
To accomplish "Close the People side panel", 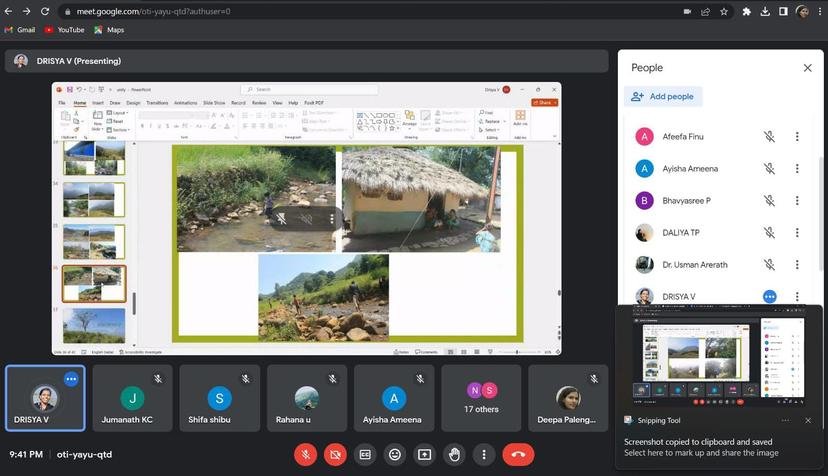I will (x=807, y=68).
